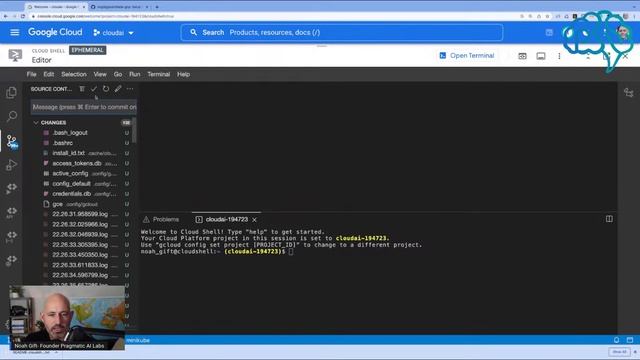
Task: Open the Cloud Code Kubernetes view icon
Action: point(11,236)
